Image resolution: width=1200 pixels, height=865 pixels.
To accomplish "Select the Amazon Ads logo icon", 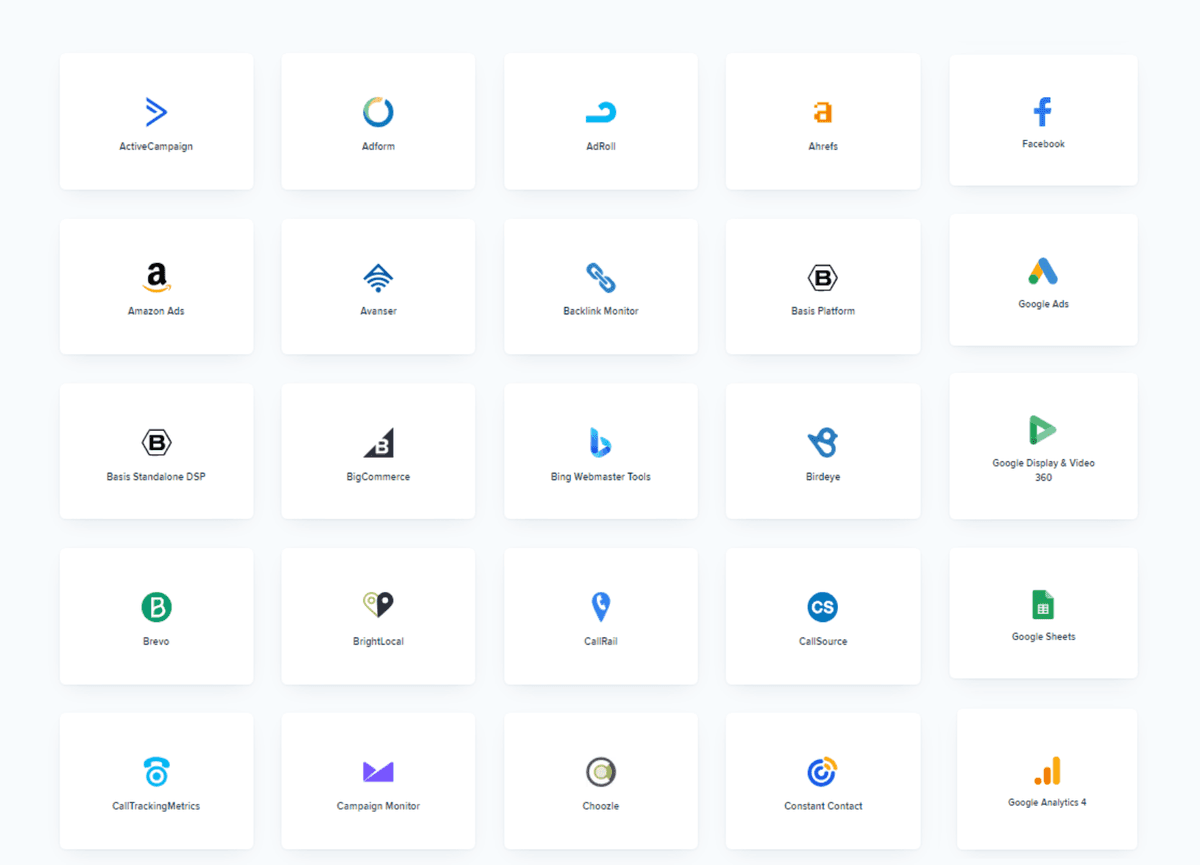I will point(156,277).
